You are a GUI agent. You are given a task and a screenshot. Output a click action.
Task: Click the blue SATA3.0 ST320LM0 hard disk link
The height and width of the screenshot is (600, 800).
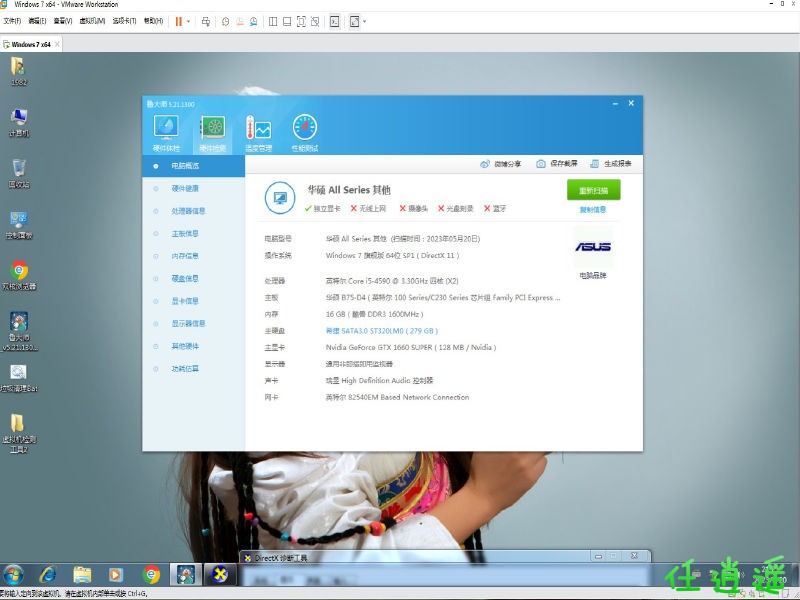click(x=382, y=331)
